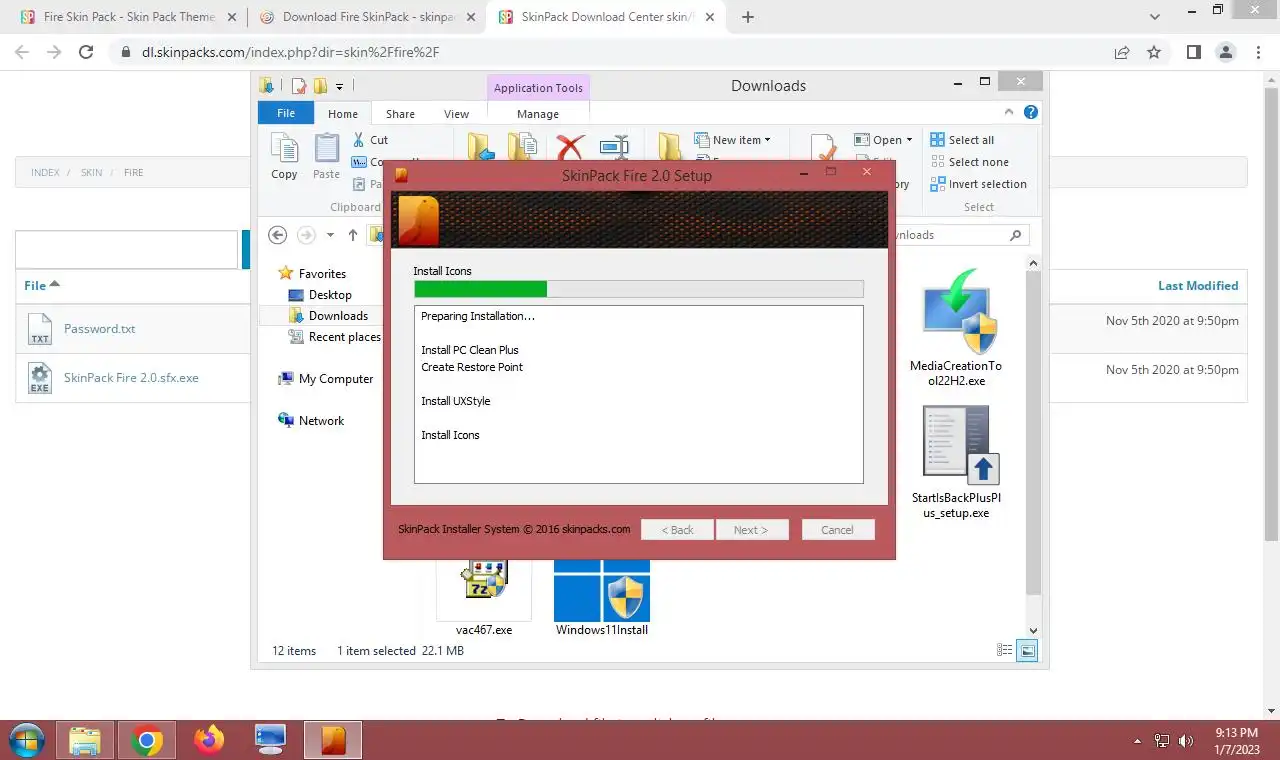The width and height of the screenshot is (1280, 760).
Task: Click the Paste icon in Explorer ribbon
Action: point(326,149)
